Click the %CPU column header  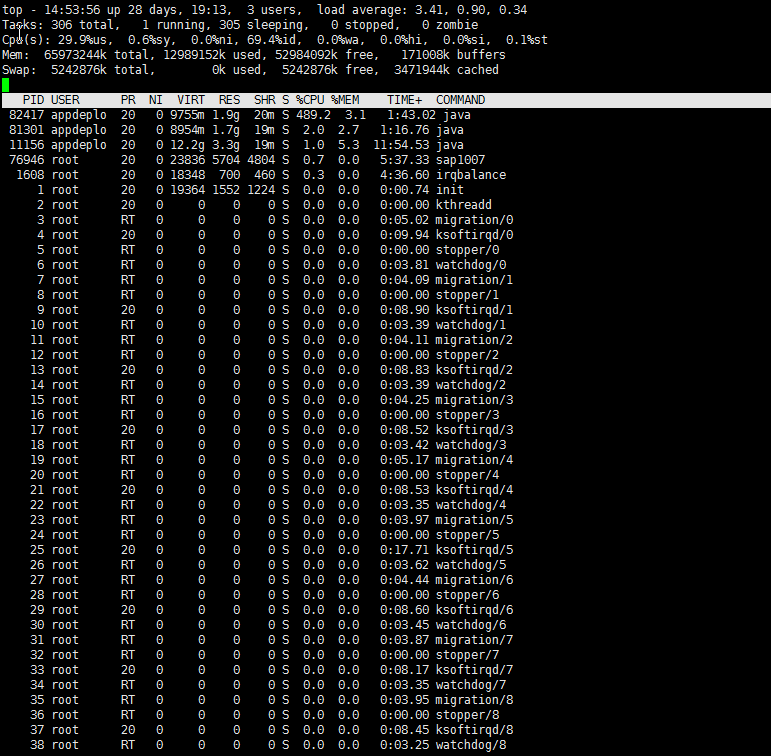310,100
